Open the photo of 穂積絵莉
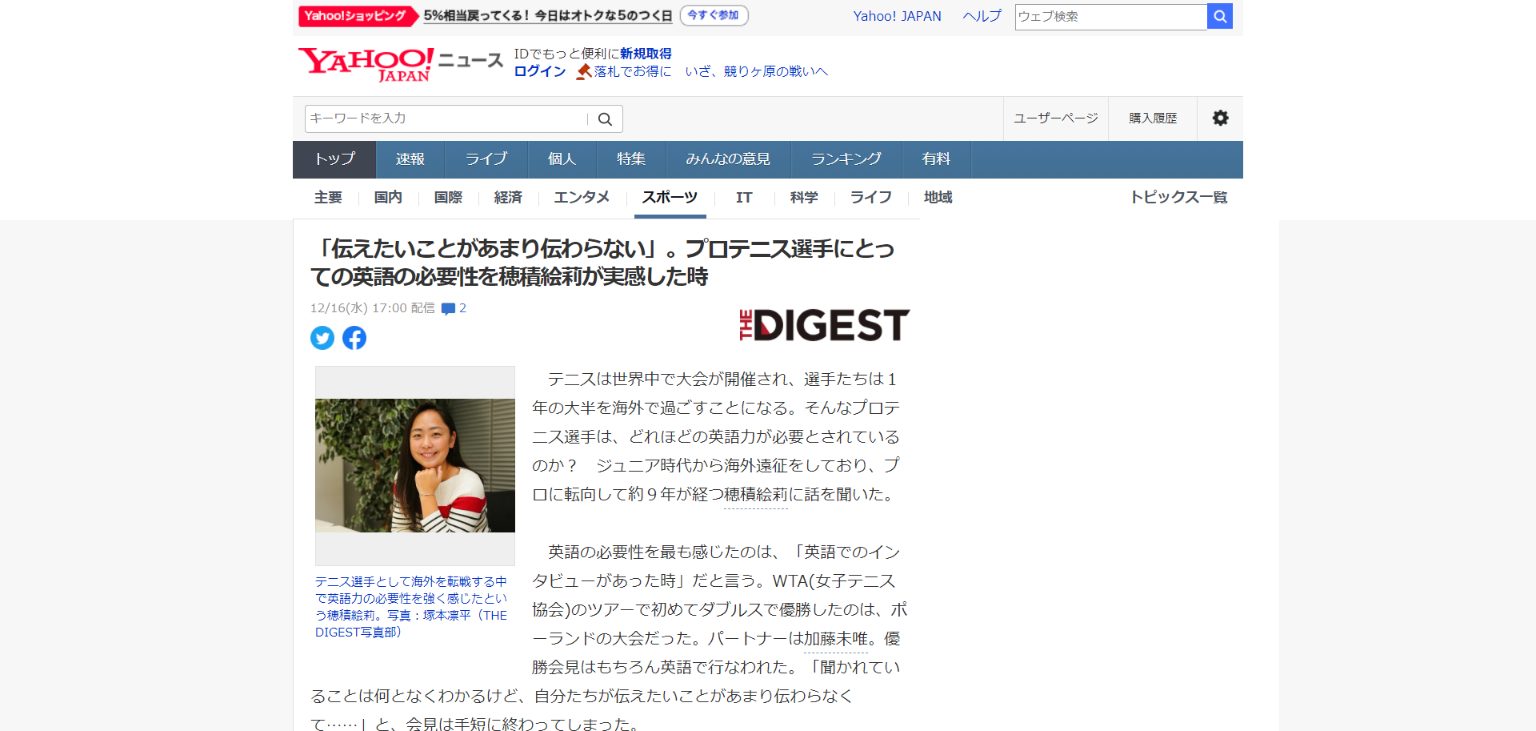This screenshot has height=731, width=1536. tap(415, 466)
